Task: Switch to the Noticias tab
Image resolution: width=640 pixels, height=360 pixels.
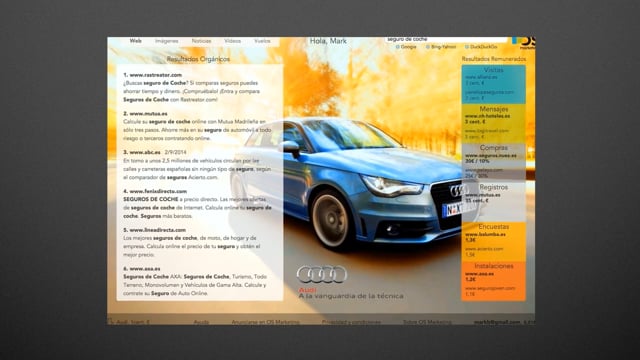Action: [x=201, y=41]
